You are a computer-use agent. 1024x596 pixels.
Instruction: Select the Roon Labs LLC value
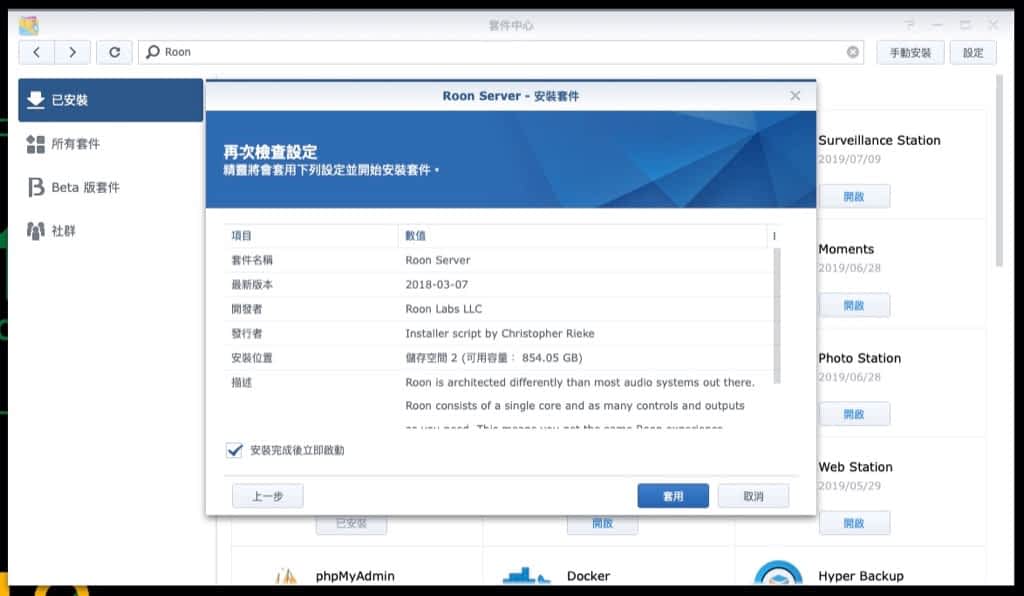click(x=443, y=309)
